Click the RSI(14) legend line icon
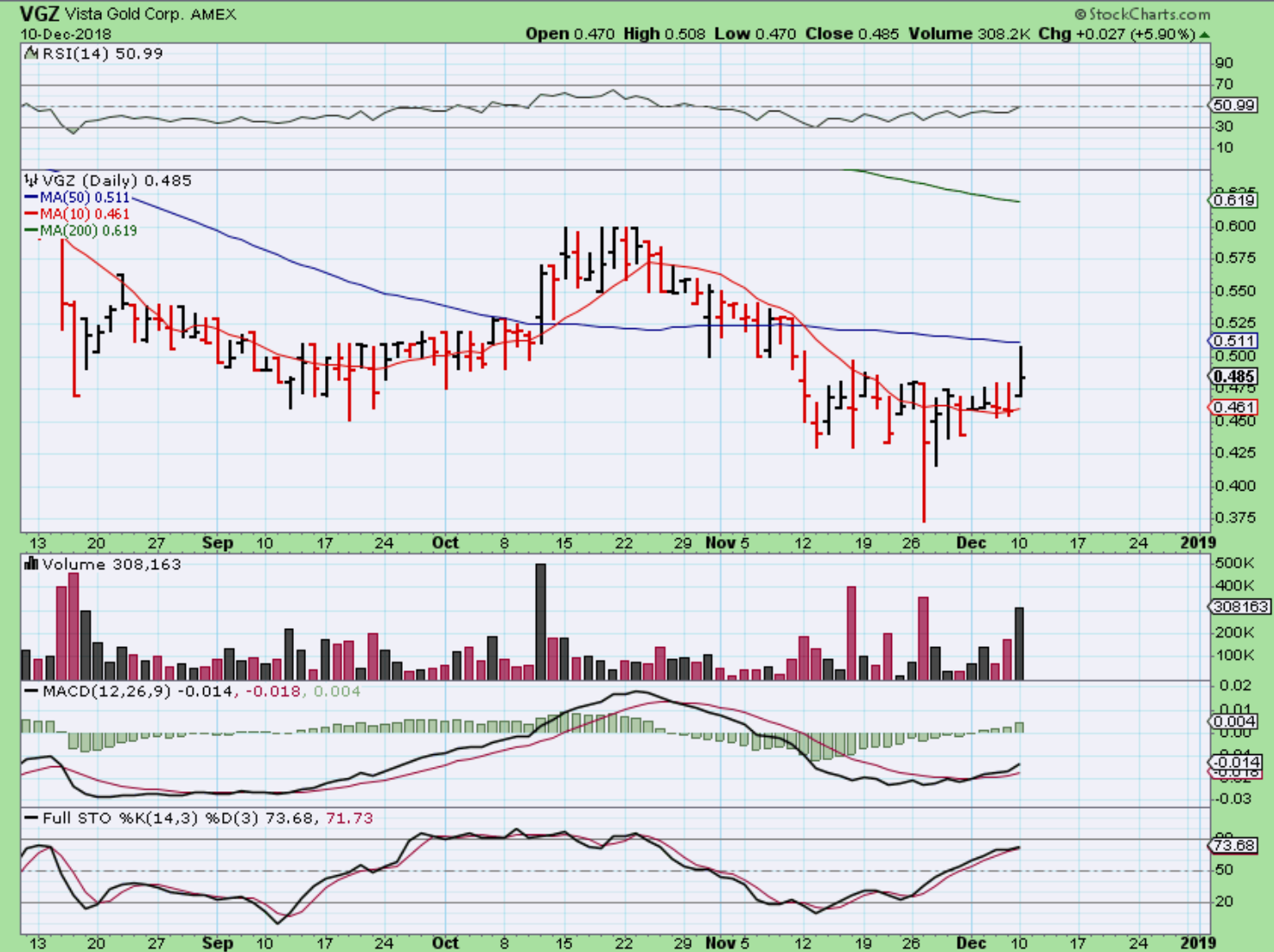This screenshot has width=1274, height=952. (31, 54)
